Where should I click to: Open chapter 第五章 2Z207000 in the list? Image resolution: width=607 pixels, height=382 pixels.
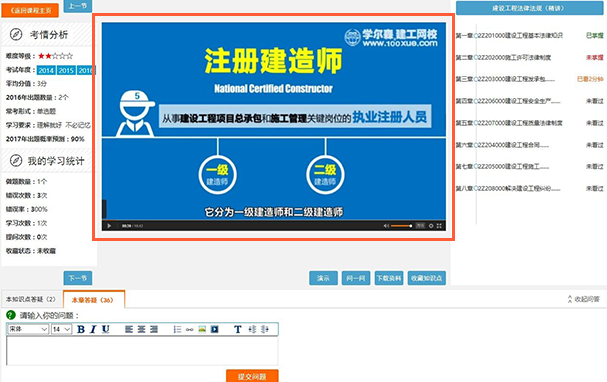pyautogui.click(x=509, y=123)
